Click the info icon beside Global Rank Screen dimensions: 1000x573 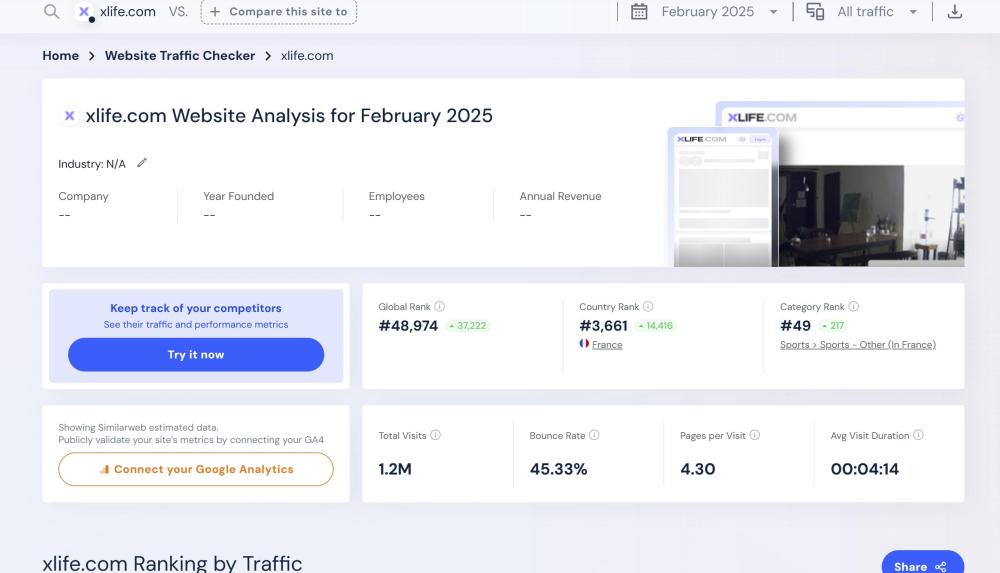tap(440, 307)
